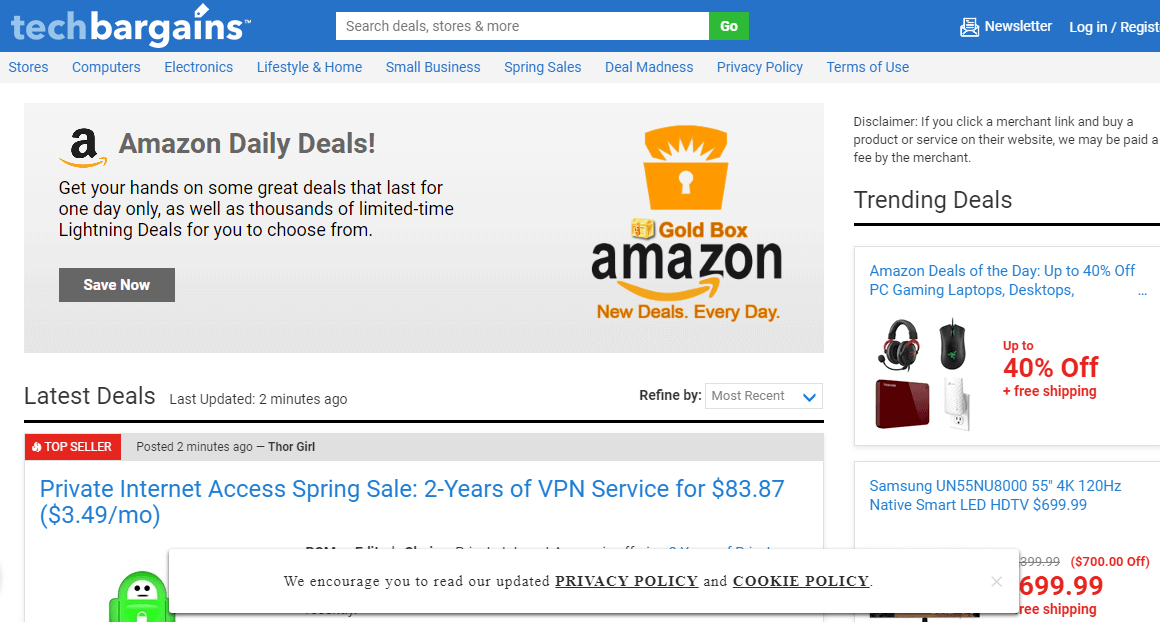This screenshot has width=1160, height=622.
Task: Click the Amazon Gold Box banner image
Action: click(x=686, y=225)
